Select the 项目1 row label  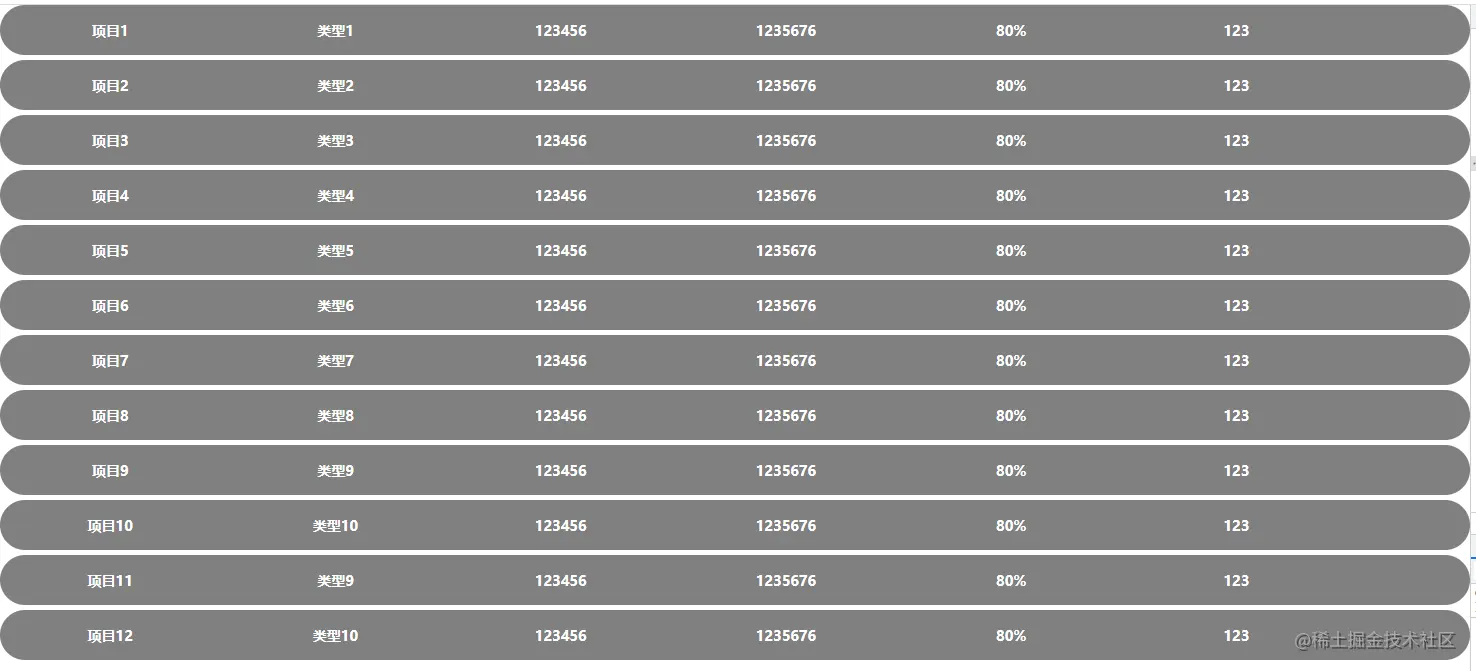110,31
